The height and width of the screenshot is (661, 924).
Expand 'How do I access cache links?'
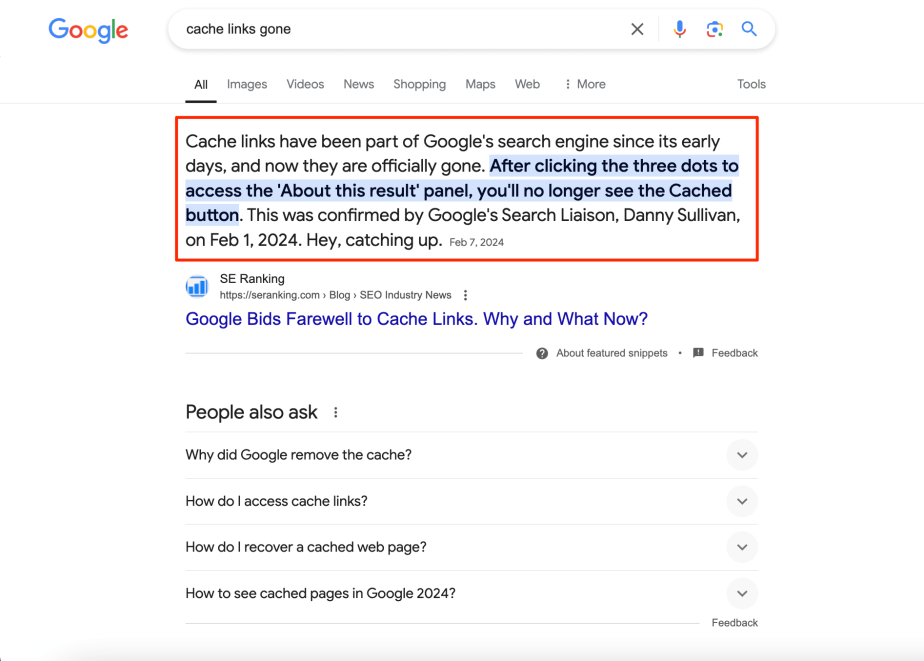[742, 501]
